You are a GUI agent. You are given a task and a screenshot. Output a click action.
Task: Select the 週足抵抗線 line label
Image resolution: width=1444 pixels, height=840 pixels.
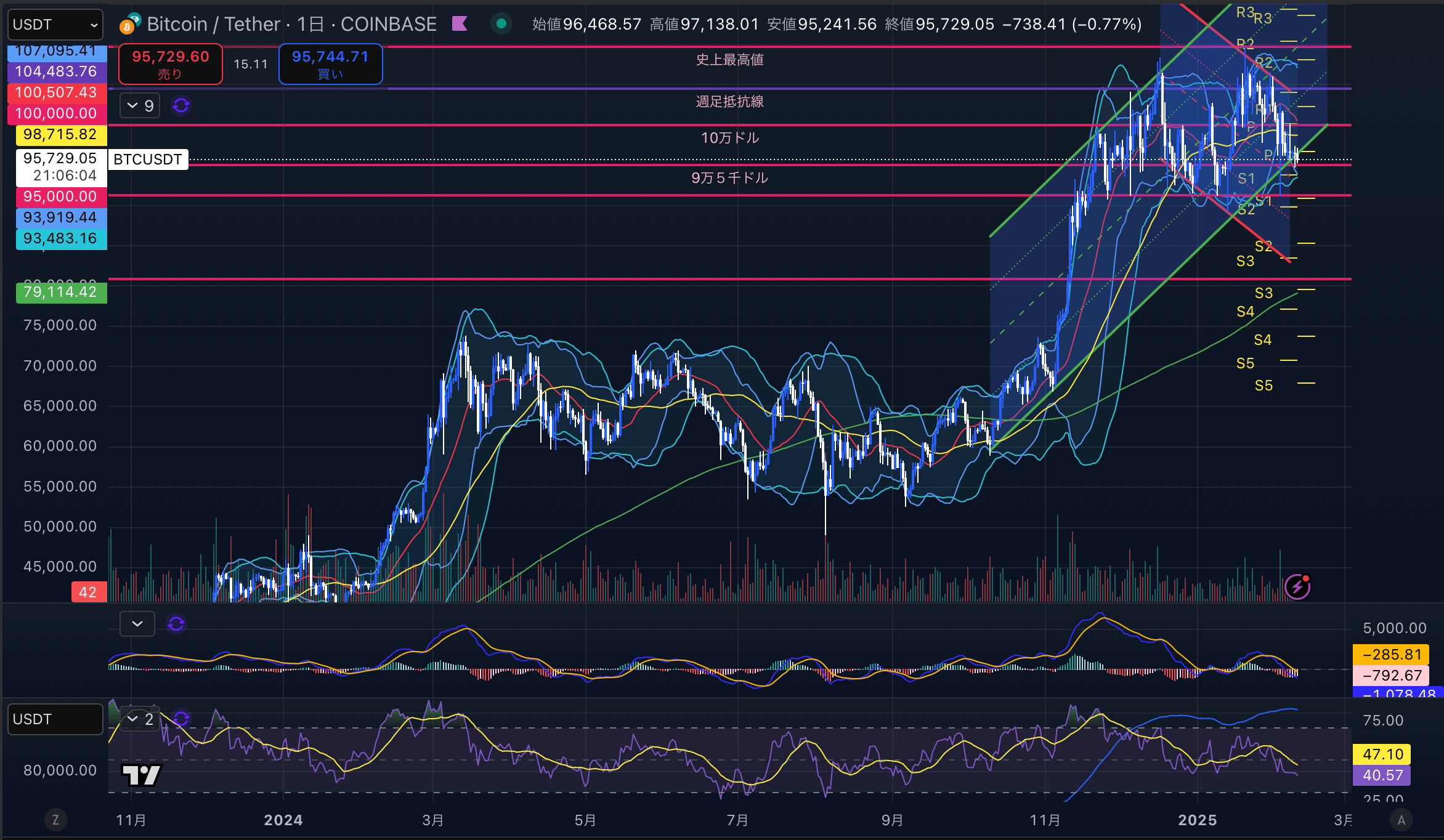[x=730, y=102]
